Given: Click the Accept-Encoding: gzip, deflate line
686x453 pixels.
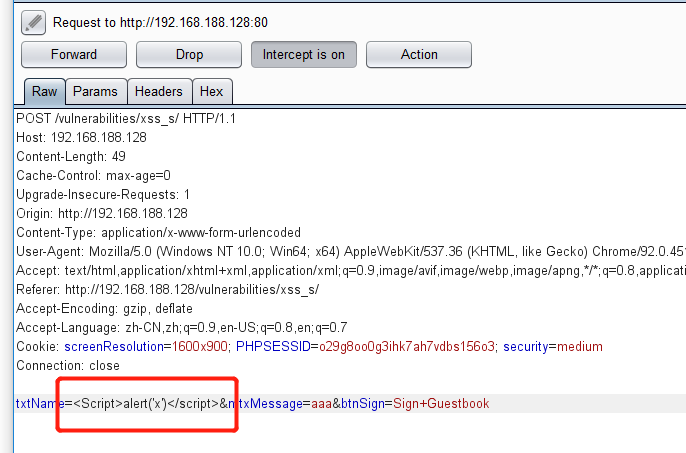Looking at the screenshot, I should (x=104, y=309).
